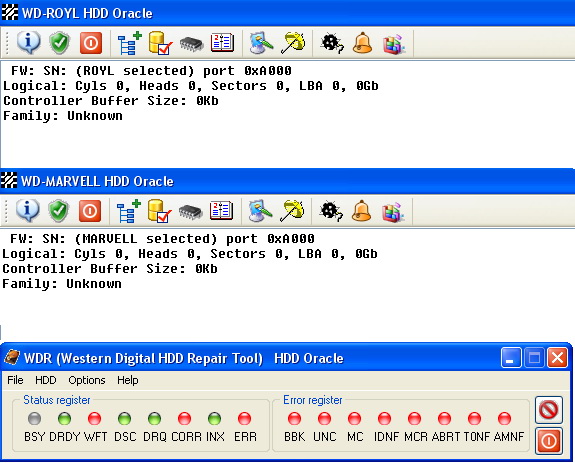The image size is (575, 463).
Task: Open the Options menu in WDR window
Action: [x=87, y=380]
